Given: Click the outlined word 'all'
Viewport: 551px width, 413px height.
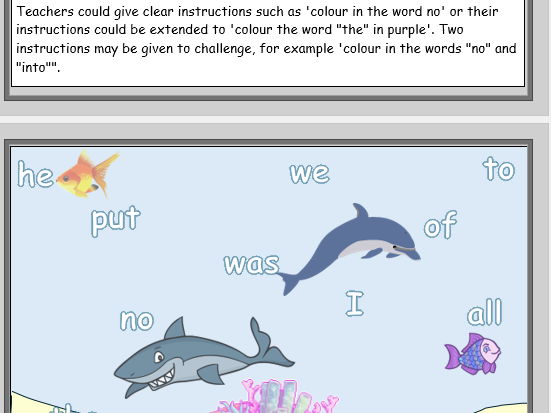Looking at the screenshot, I should pyautogui.click(x=485, y=312).
